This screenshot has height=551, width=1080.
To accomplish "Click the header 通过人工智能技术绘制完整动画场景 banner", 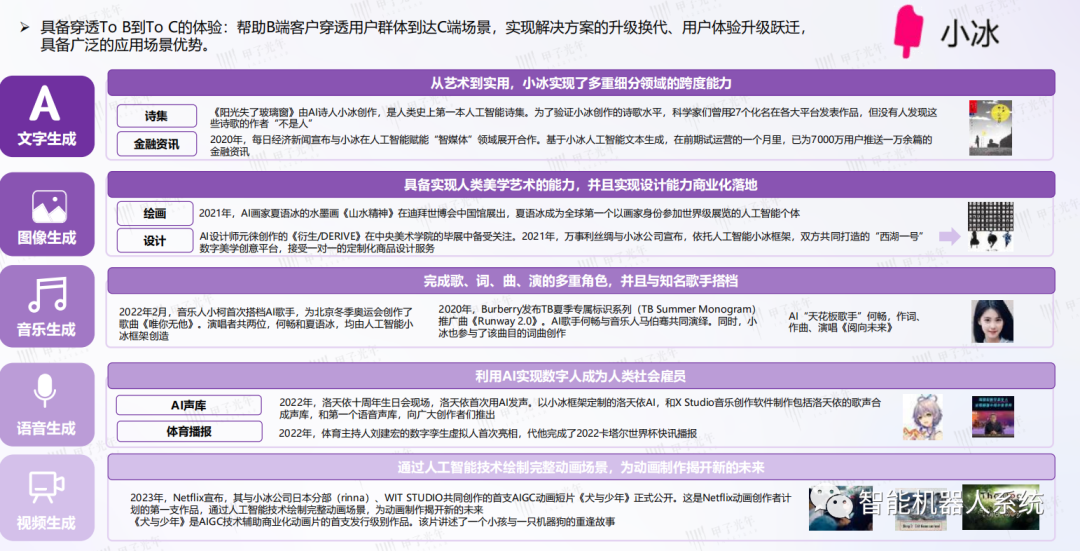I will point(581,467).
